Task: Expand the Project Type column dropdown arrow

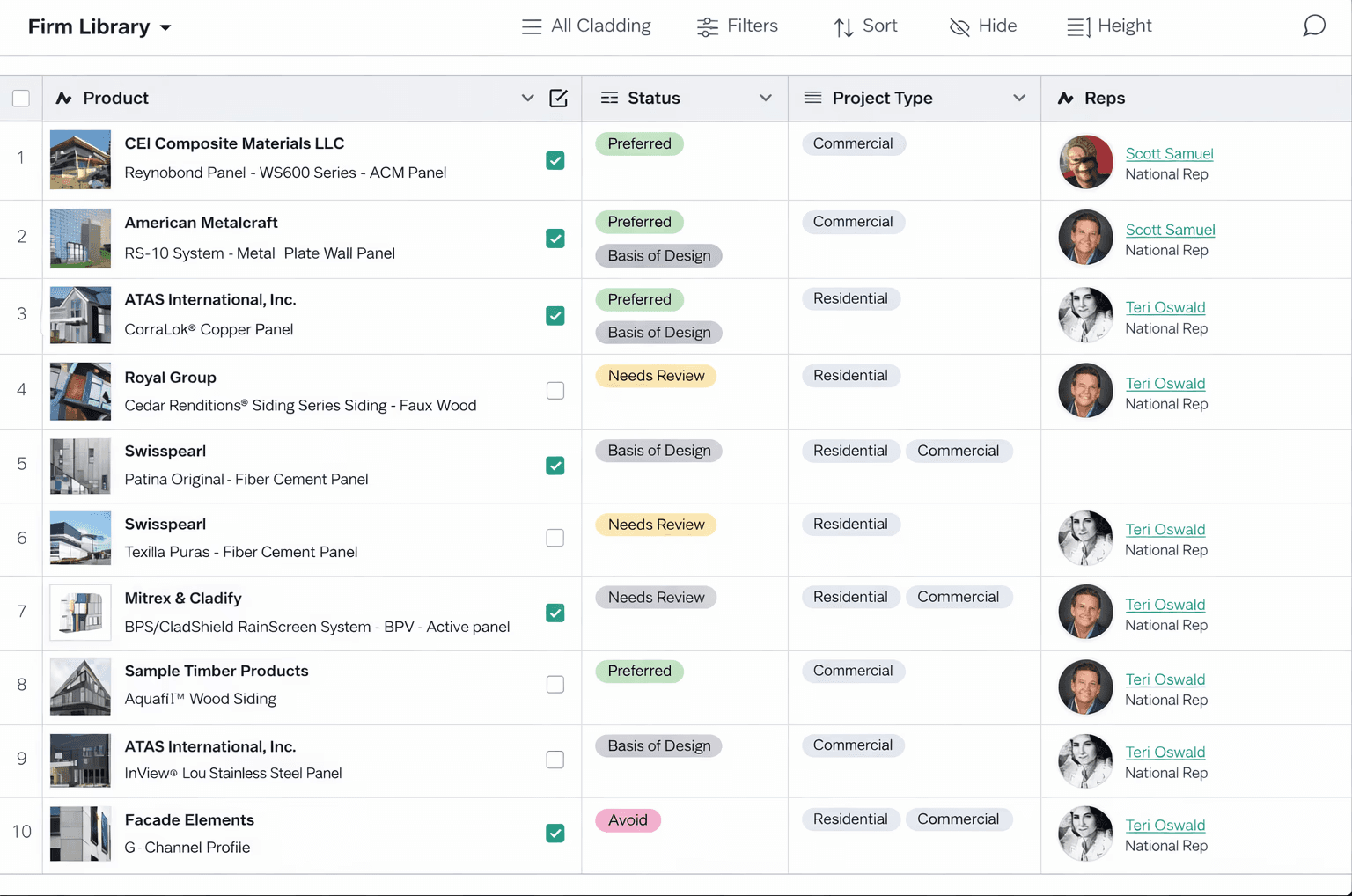Action: pyautogui.click(x=1019, y=98)
